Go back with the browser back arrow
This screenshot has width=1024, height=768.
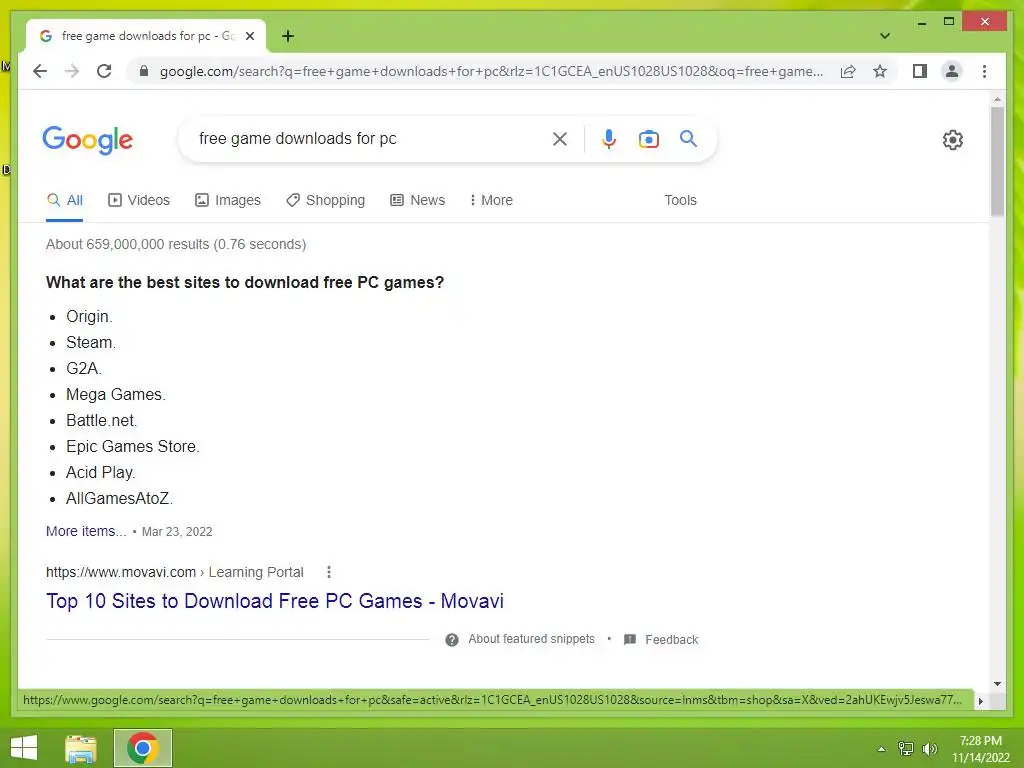40,71
